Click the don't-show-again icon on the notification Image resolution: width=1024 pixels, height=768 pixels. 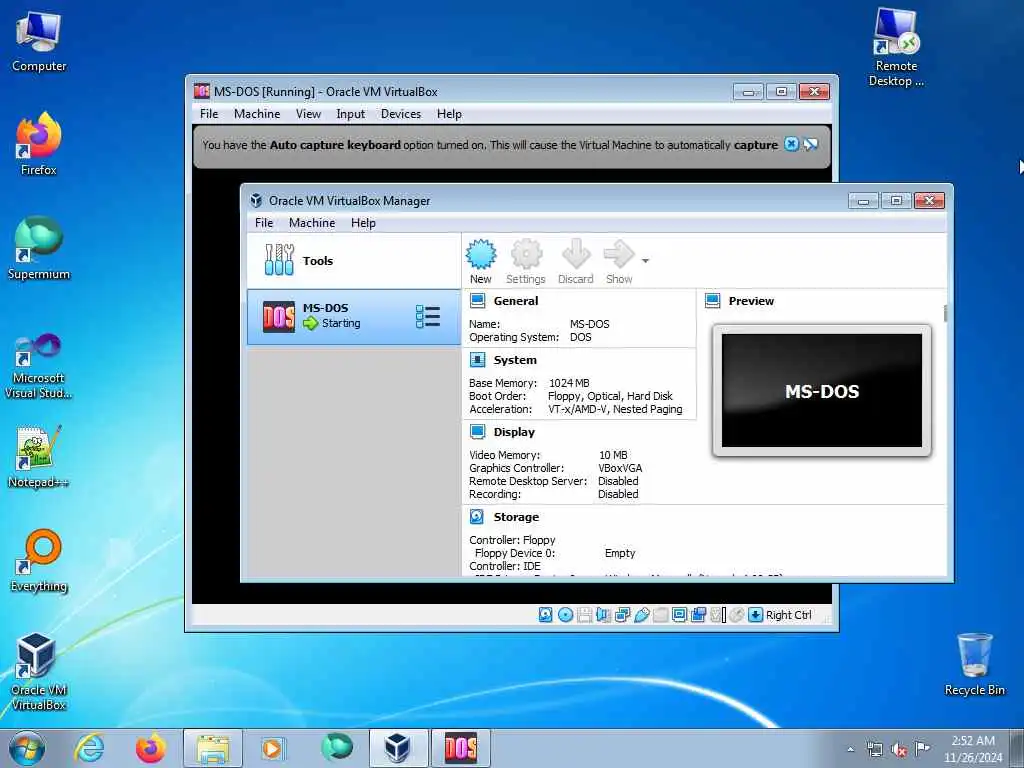810,144
